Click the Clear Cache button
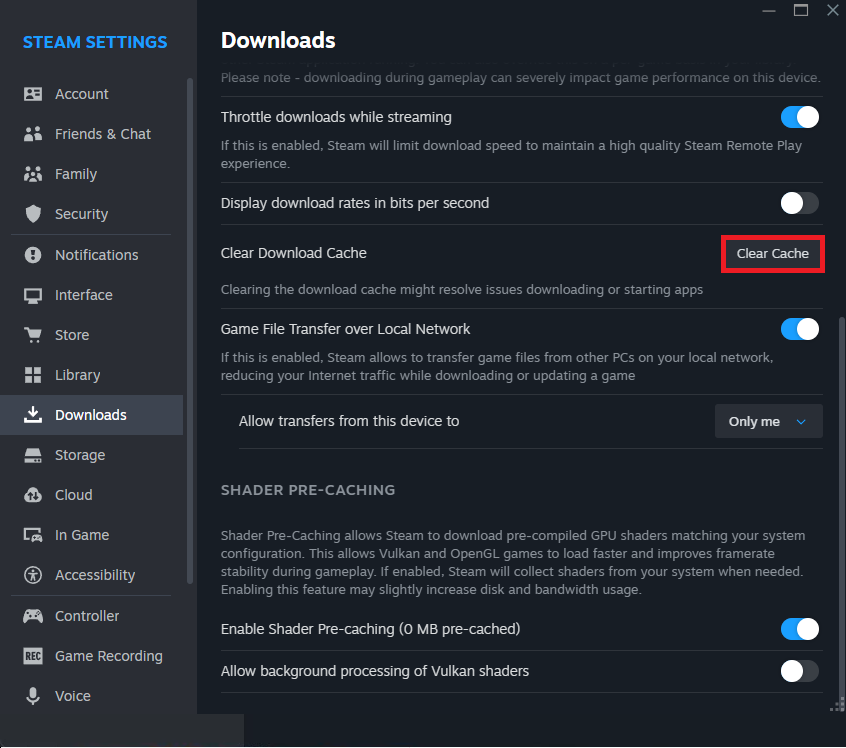 [x=773, y=254]
